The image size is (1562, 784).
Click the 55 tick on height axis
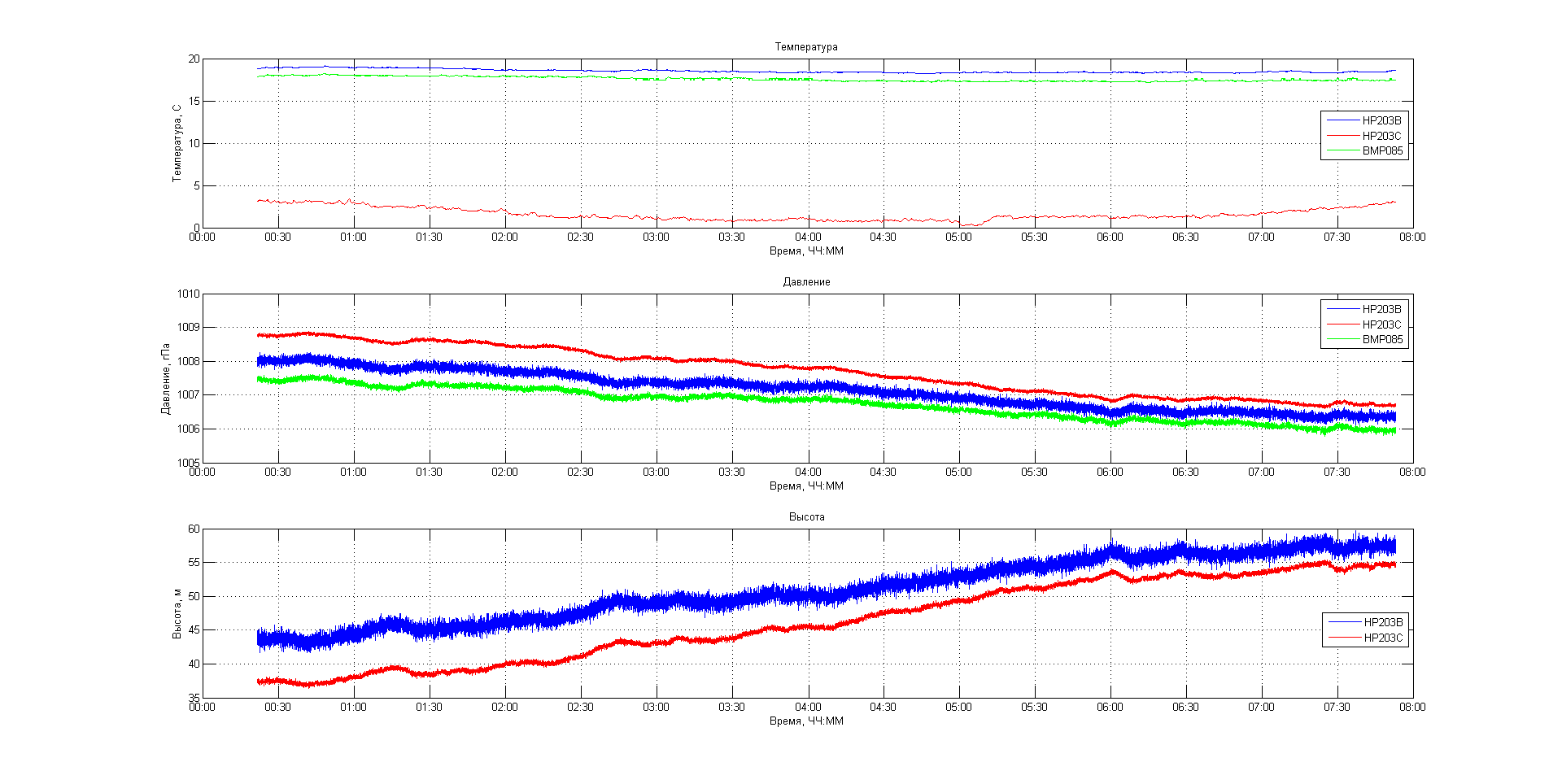point(194,563)
